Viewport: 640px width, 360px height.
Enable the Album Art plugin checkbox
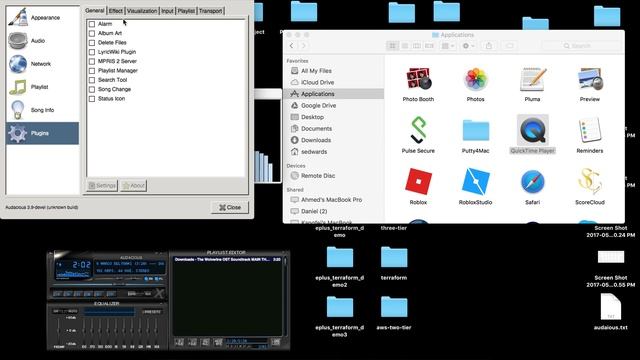(x=92, y=33)
